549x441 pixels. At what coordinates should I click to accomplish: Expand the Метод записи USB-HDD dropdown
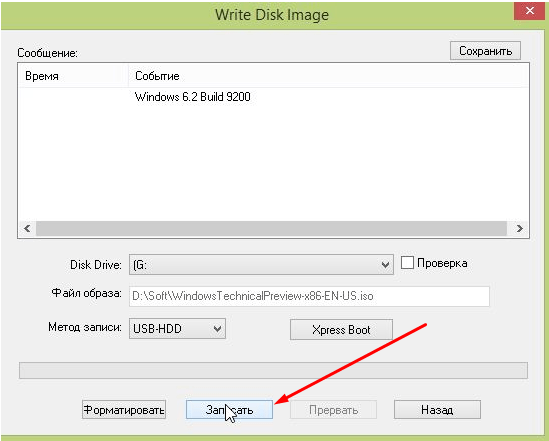177,329
